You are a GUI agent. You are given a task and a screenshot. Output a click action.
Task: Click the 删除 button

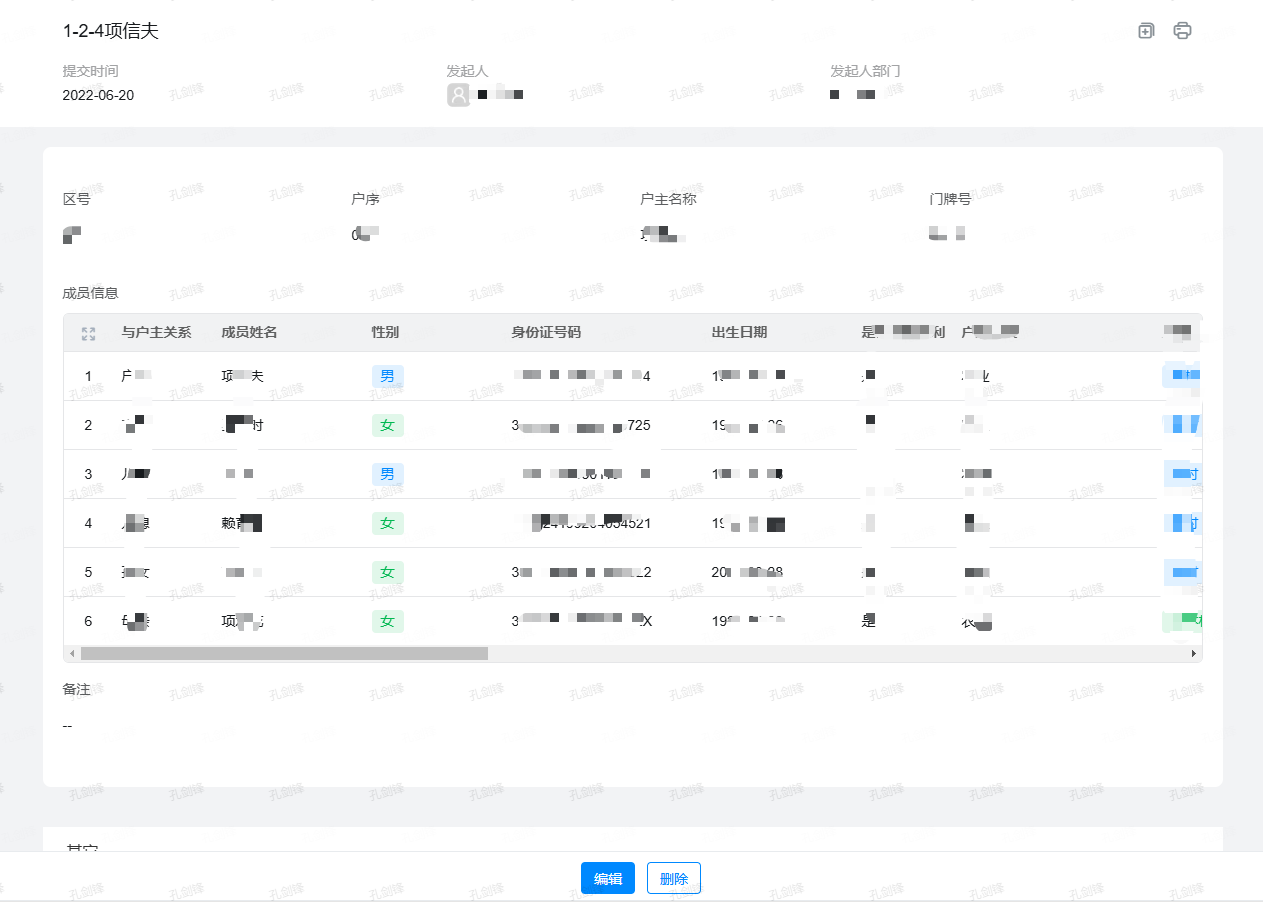(674, 878)
